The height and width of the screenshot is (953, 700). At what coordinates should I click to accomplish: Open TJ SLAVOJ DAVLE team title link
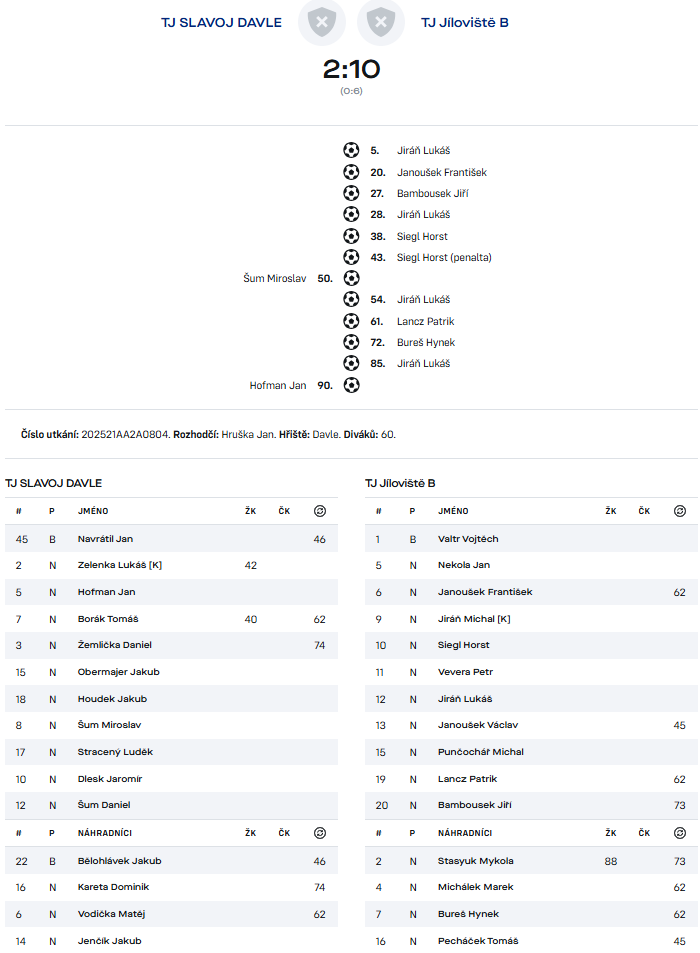(221, 22)
